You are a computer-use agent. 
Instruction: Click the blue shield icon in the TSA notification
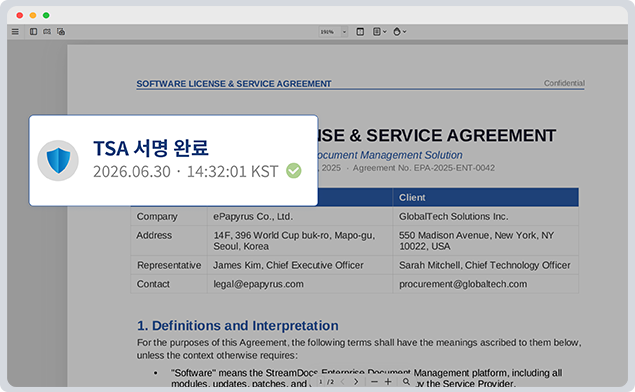pos(58,160)
